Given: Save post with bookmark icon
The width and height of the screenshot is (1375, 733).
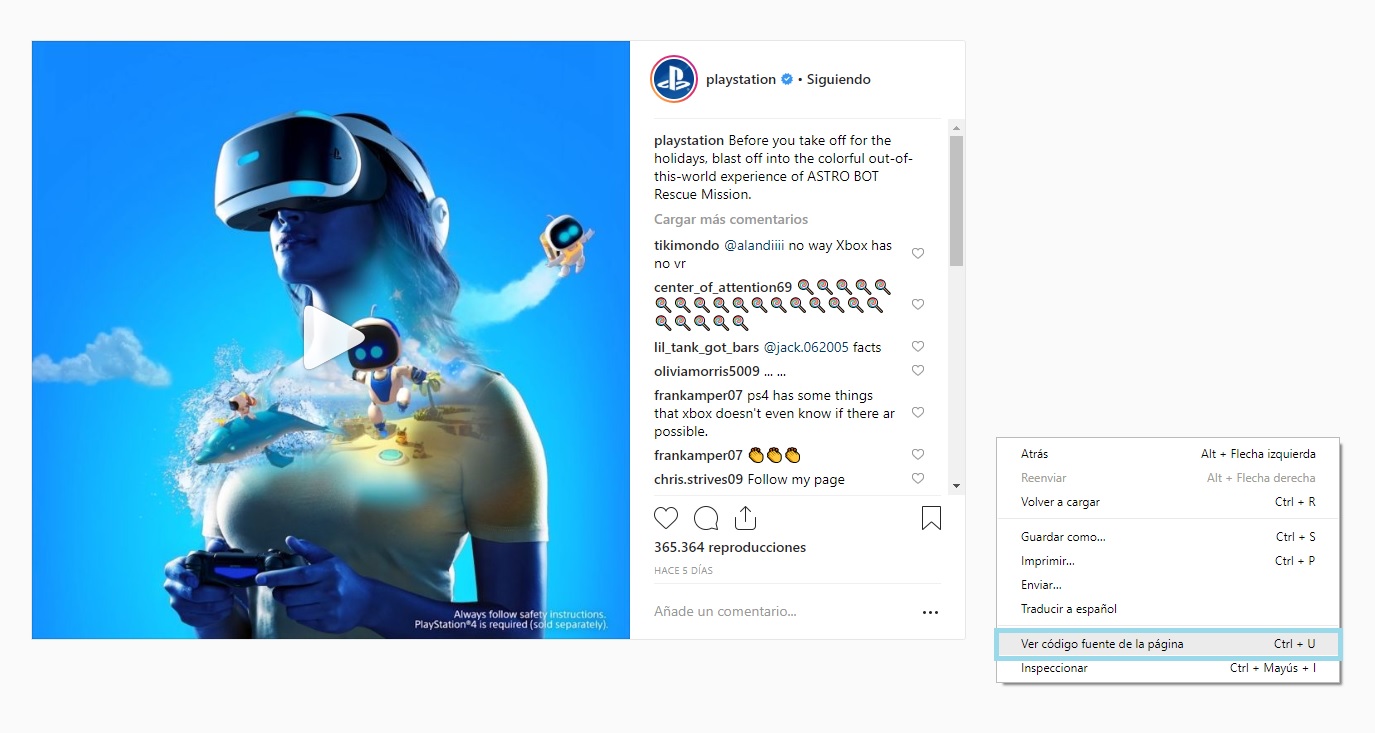Looking at the screenshot, I should 931,518.
